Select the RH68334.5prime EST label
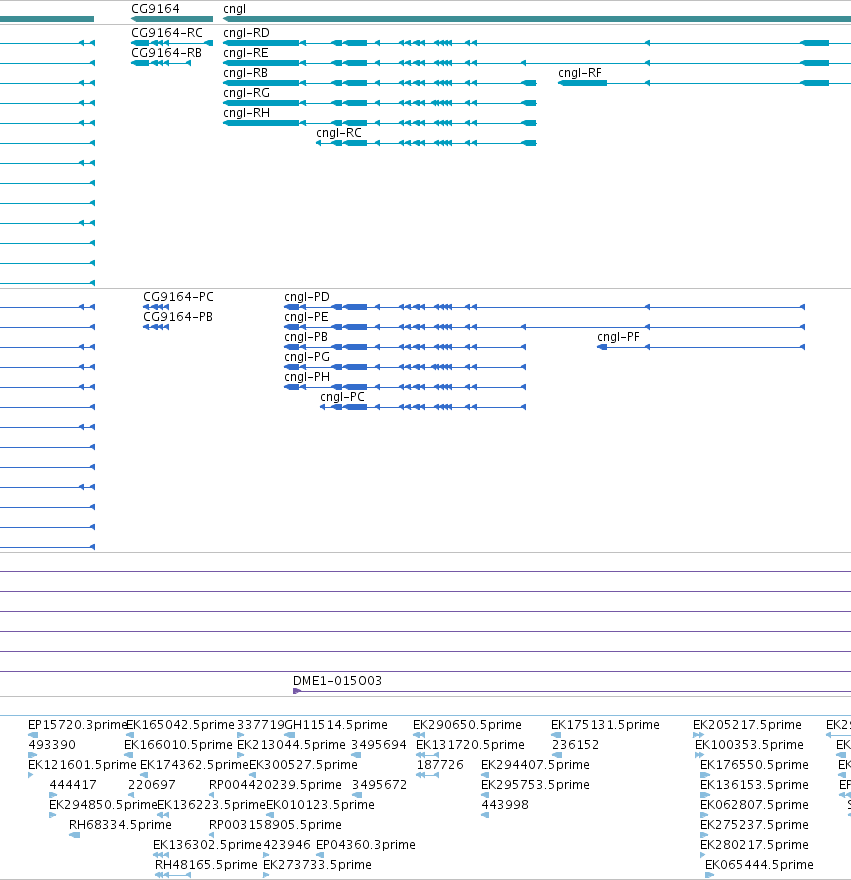Screen dimensions: 851x880 tap(120, 824)
